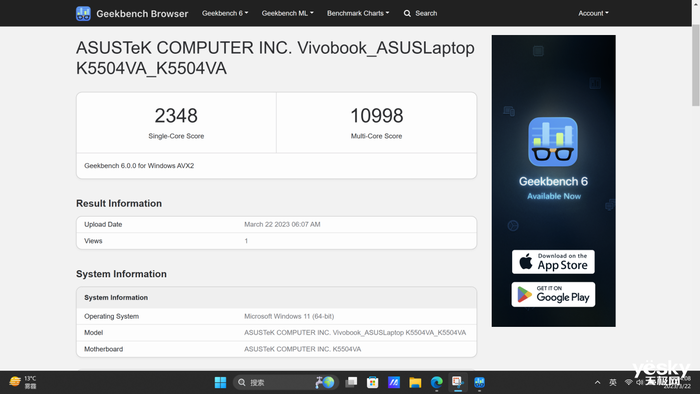Image resolution: width=700 pixels, height=394 pixels.
Task: Click the Get it on Google Play badge
Action: pyautogui.click(x=553, y=294)
